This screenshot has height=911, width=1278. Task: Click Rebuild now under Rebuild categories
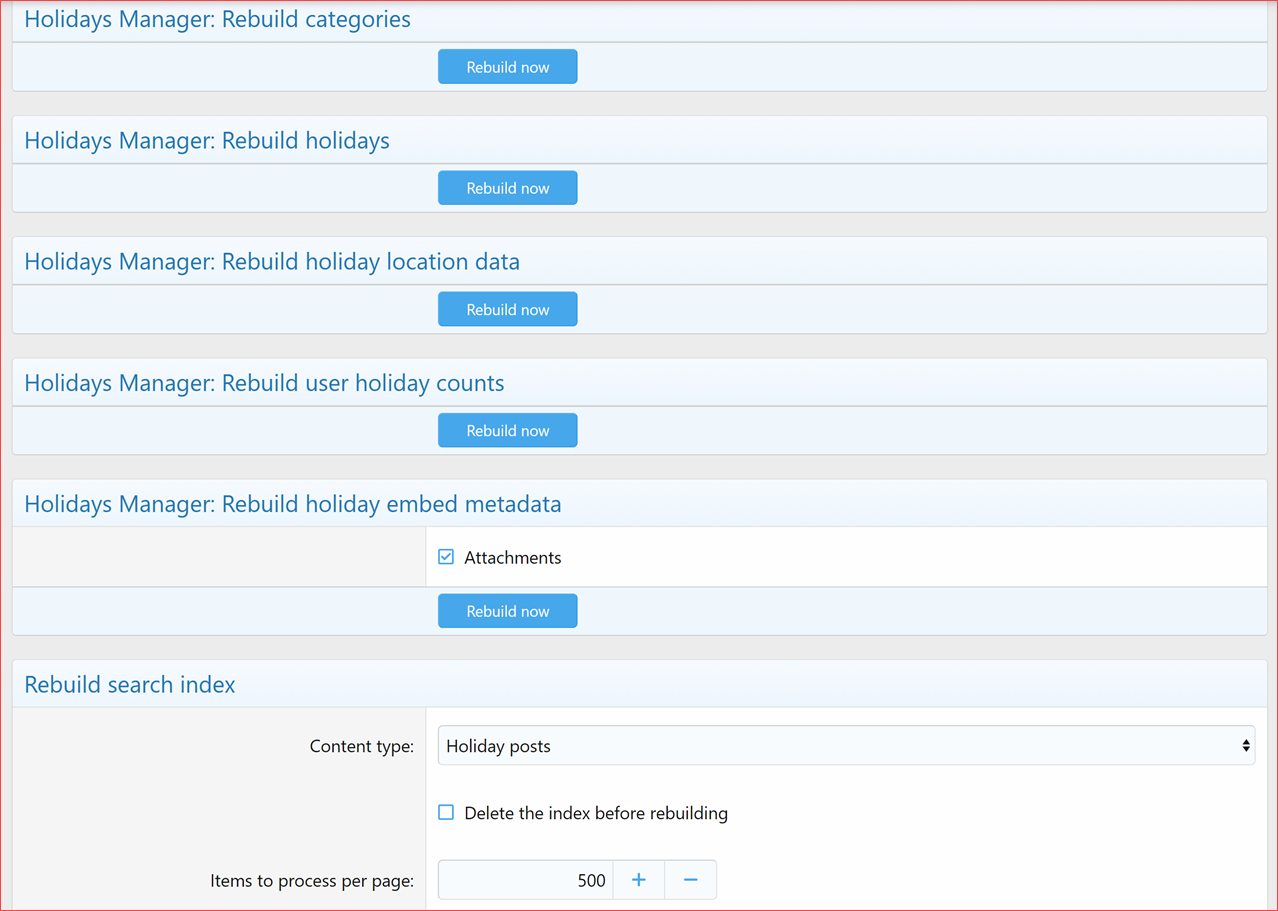click(507, 66)
